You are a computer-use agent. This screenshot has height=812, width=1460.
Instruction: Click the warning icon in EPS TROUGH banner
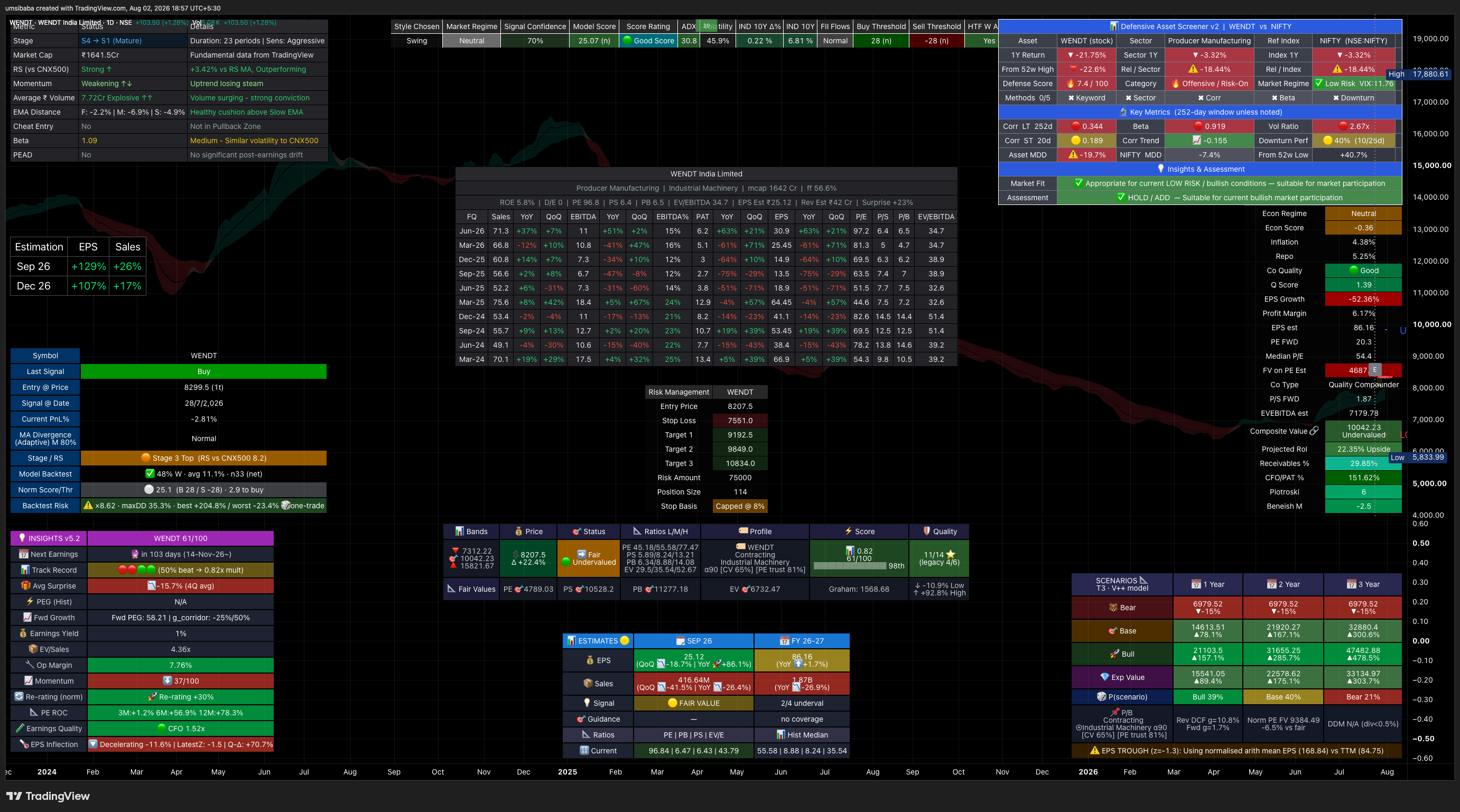[x=1095, y=750]
